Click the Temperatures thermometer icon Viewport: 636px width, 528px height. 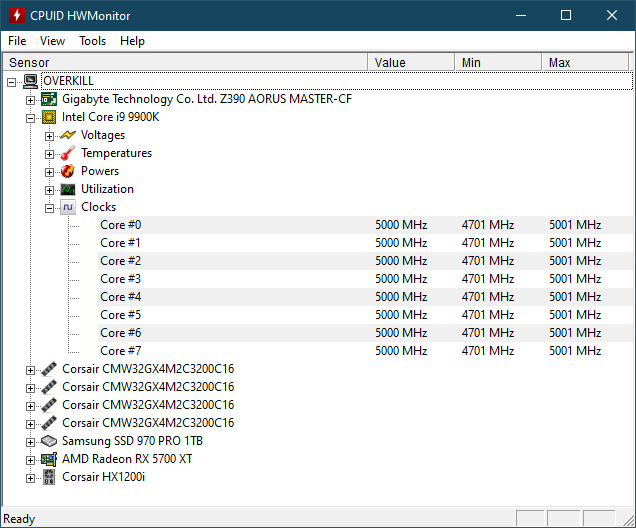tap(68, 153)
